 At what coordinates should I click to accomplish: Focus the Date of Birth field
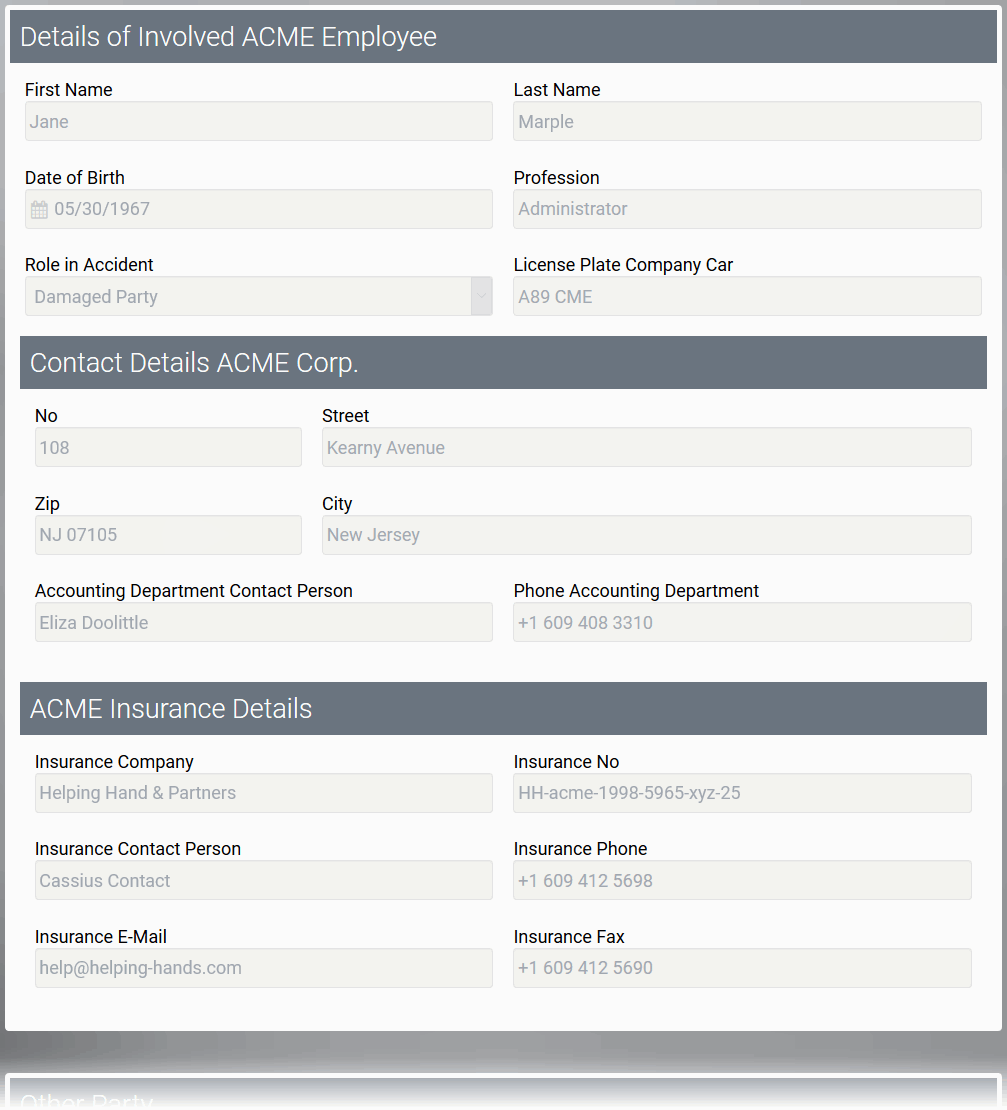click(270, 209)
